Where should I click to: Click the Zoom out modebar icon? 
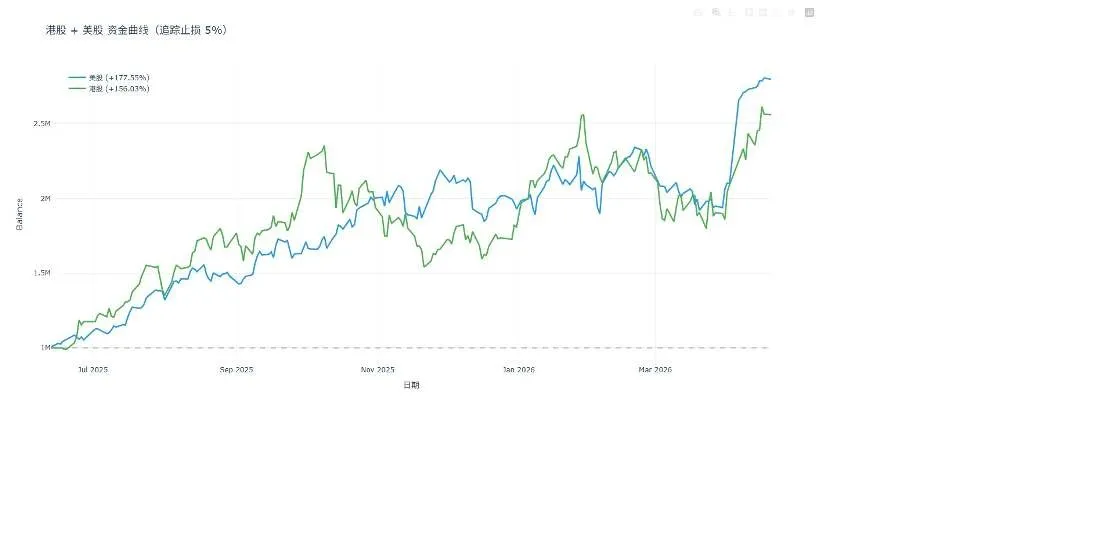click(x=763, y=12)
